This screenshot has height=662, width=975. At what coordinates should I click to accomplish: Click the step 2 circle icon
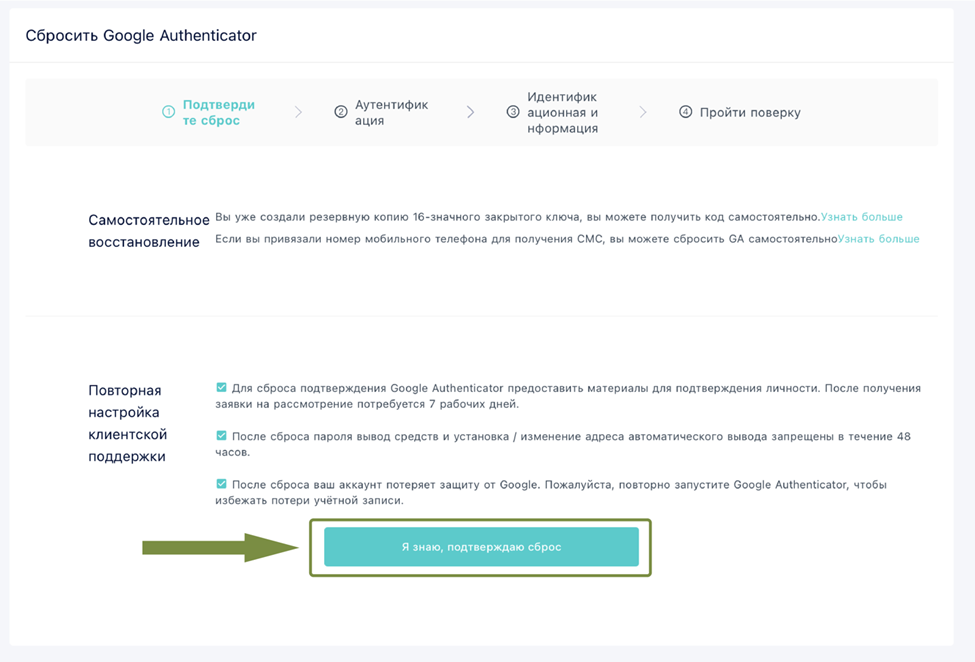coord(341,112)
